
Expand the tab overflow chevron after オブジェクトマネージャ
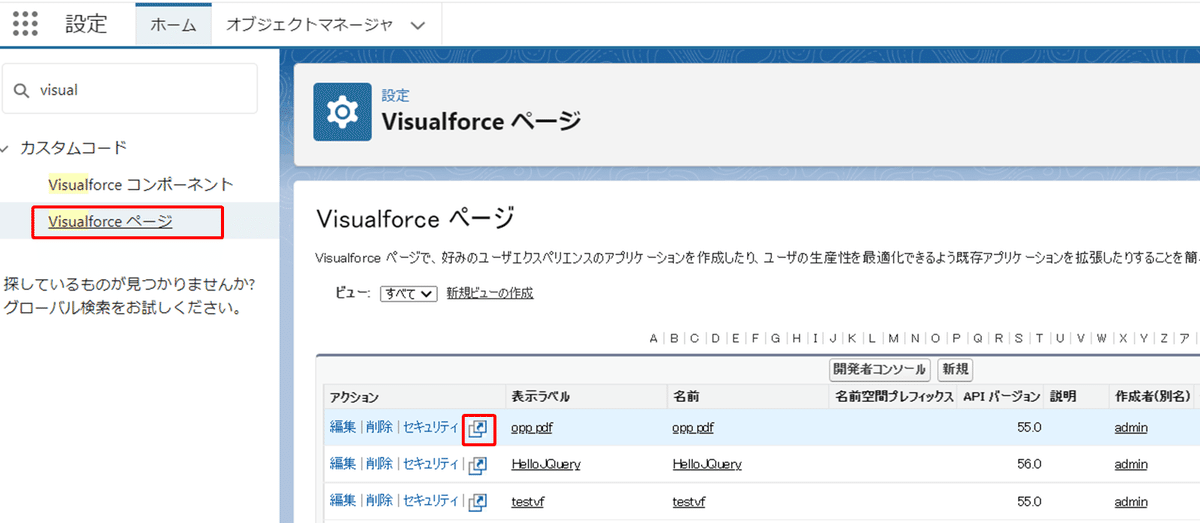(x=418, y=25)
